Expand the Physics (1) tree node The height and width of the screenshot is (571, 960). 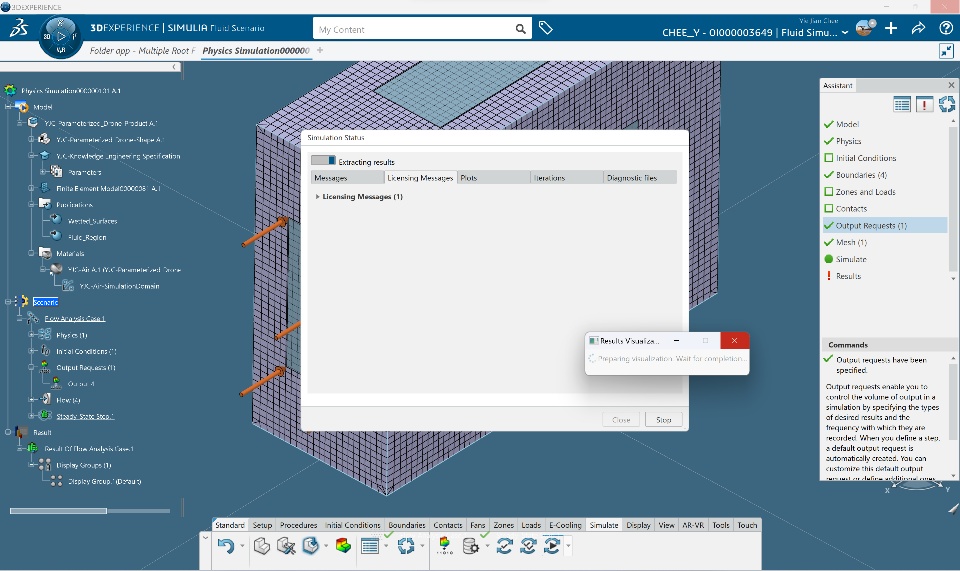(31, 335)
